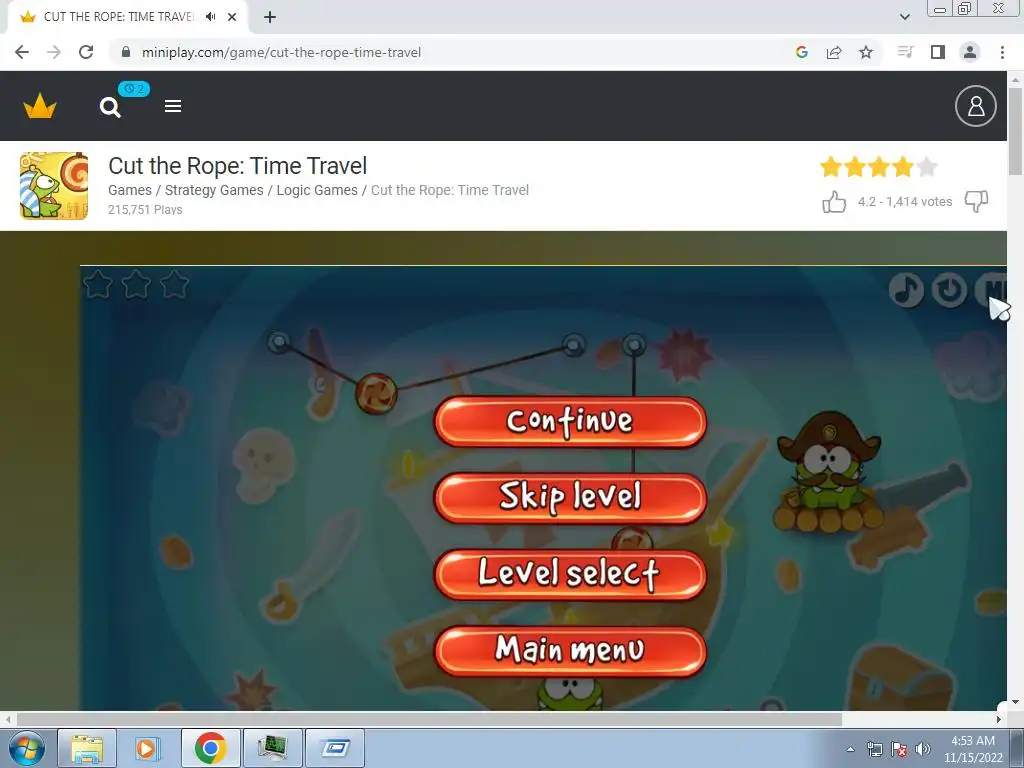Viewport: 1024px width, 768px height.
Task: Click the page vertical scrollbar thumb
Action: [x=1015, y=131]
